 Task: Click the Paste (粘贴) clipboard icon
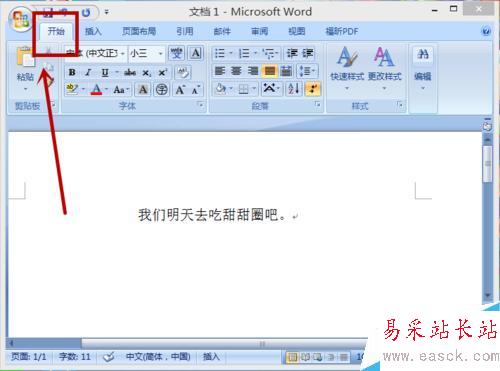(25, 56)
